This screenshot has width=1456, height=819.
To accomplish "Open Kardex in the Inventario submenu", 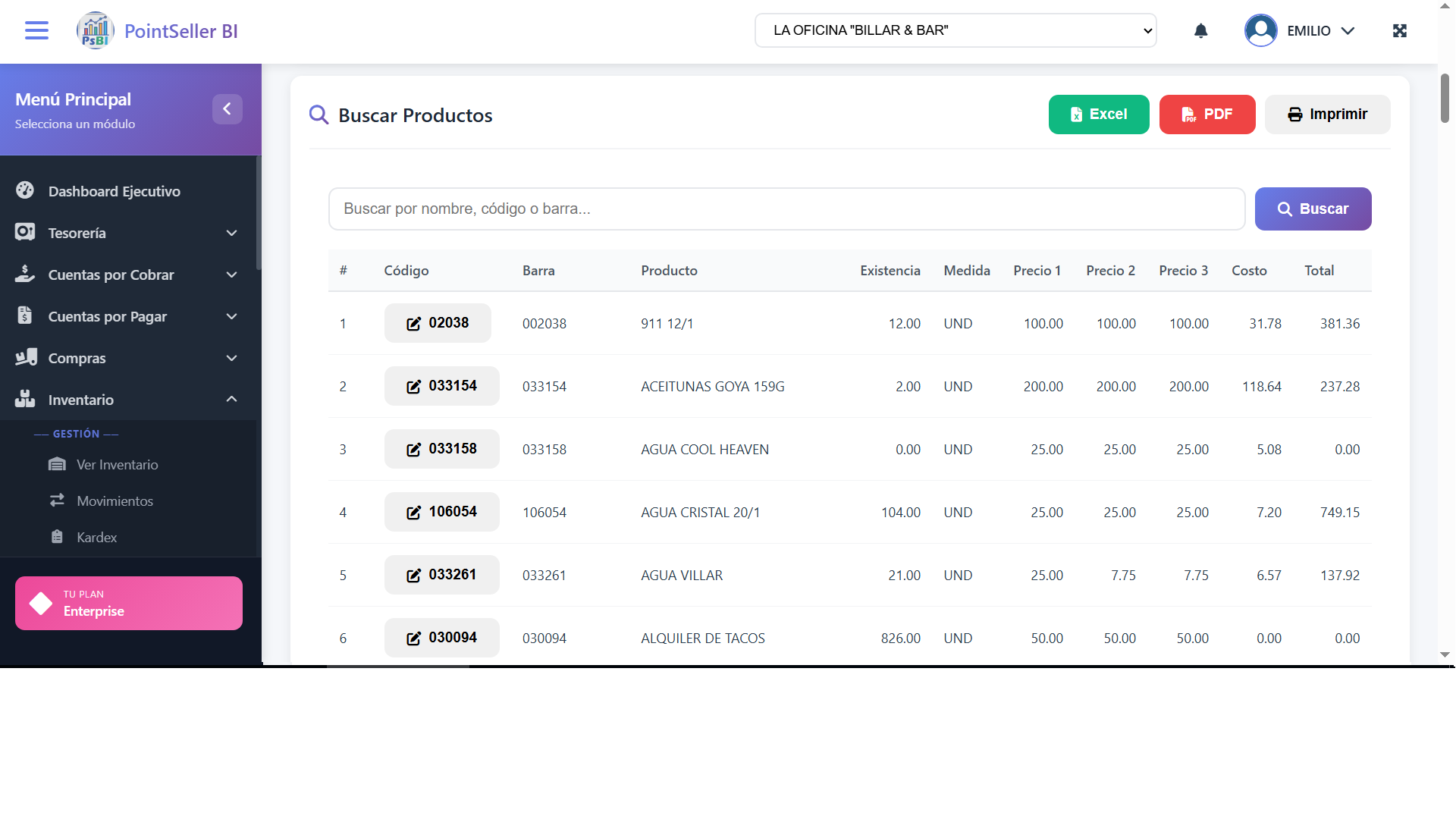I will tap(96, 538).
